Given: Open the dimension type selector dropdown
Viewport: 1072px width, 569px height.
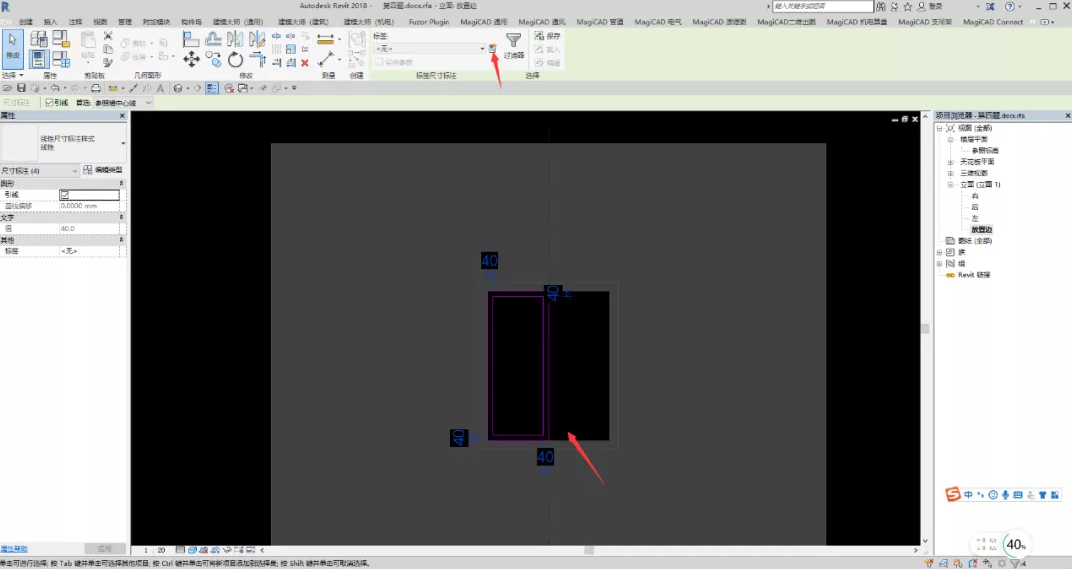Looking at the screenshot, I should (63, 143).
